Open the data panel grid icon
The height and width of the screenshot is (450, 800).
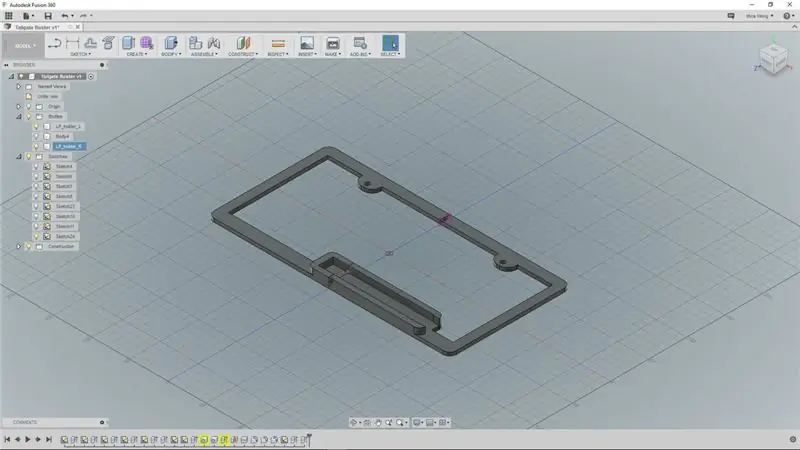click(9, 16)
